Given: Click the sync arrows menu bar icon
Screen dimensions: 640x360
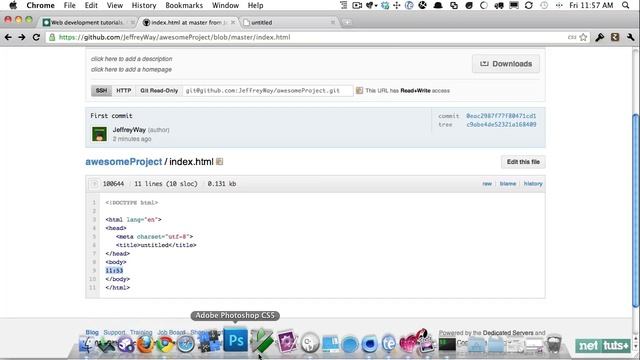Looking at the screenshot, I should click(529, 5).
